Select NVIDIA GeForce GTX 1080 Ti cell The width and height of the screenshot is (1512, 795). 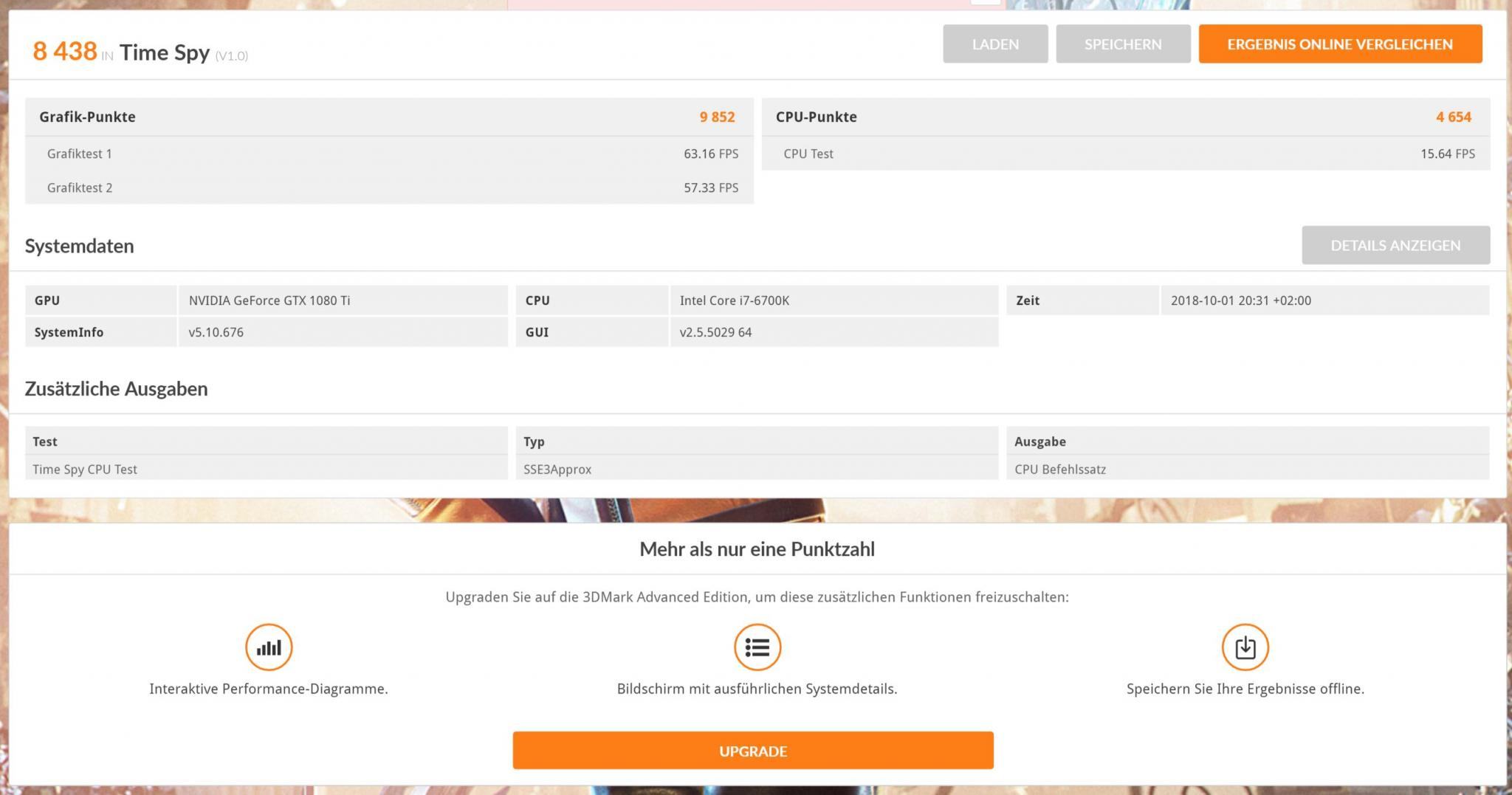tap(343, 300)
